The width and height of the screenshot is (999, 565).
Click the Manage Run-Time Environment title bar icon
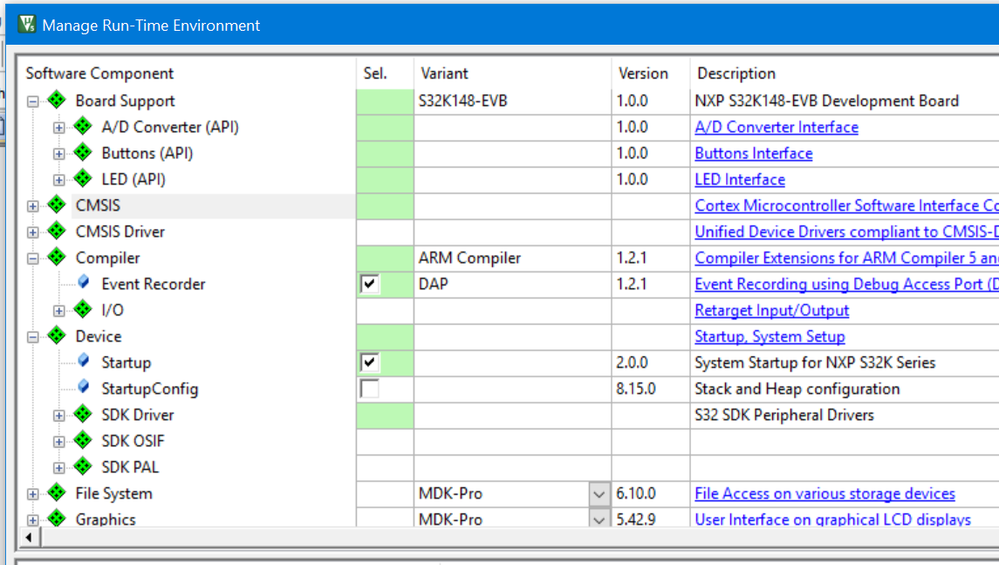coord(27,25)
